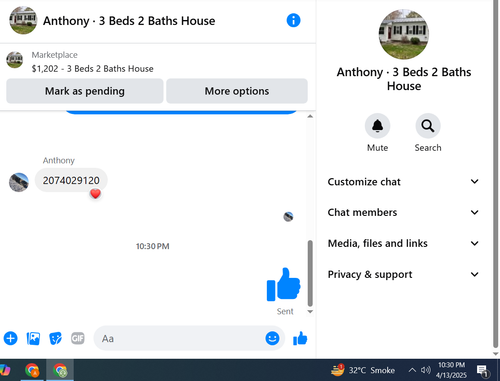Click the chat scrollbar thumb
Viewport: 500px width, 381px height.
(x=310, y=273)
